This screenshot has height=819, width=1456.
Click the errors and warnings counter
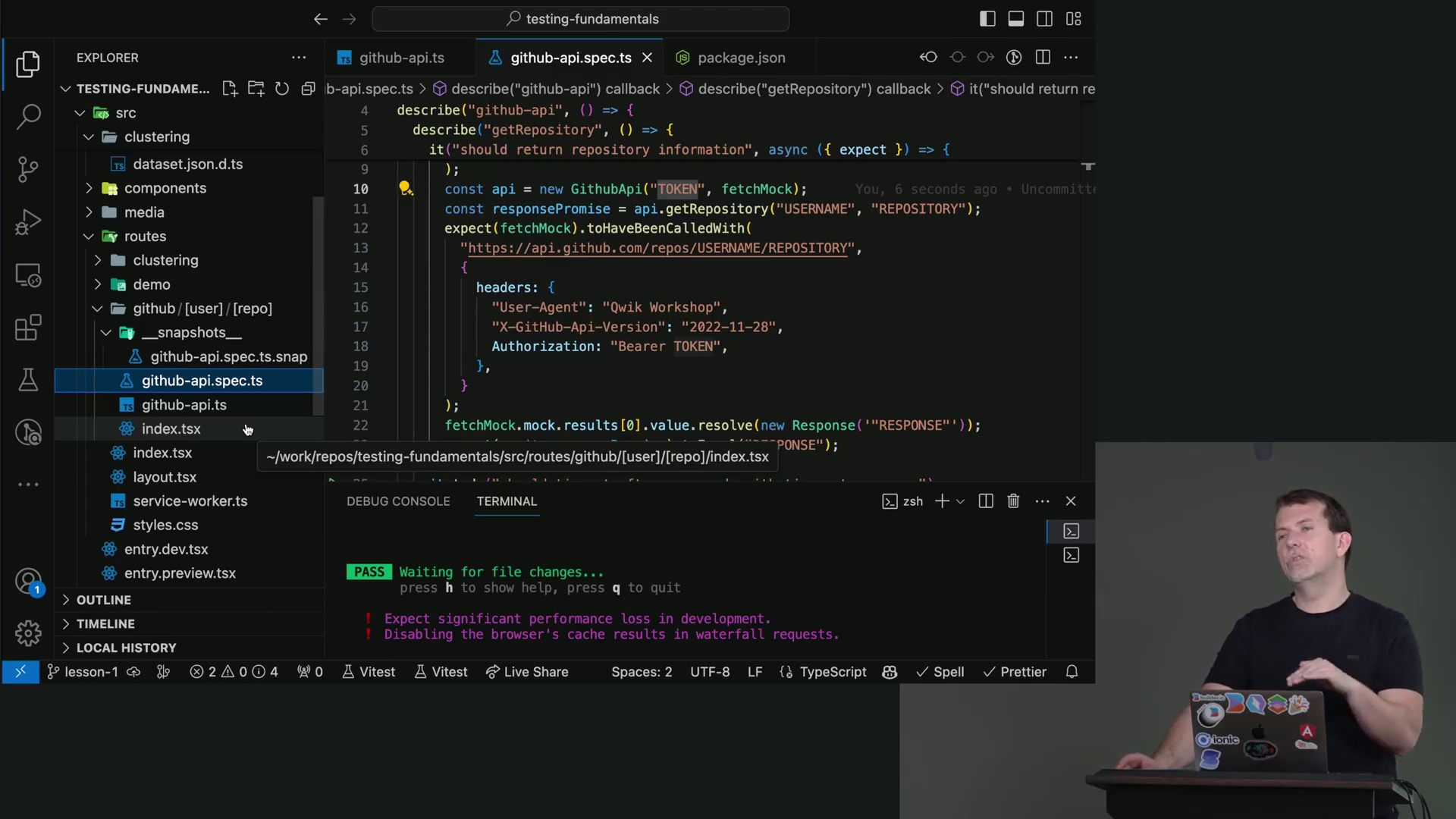point(234,672)
